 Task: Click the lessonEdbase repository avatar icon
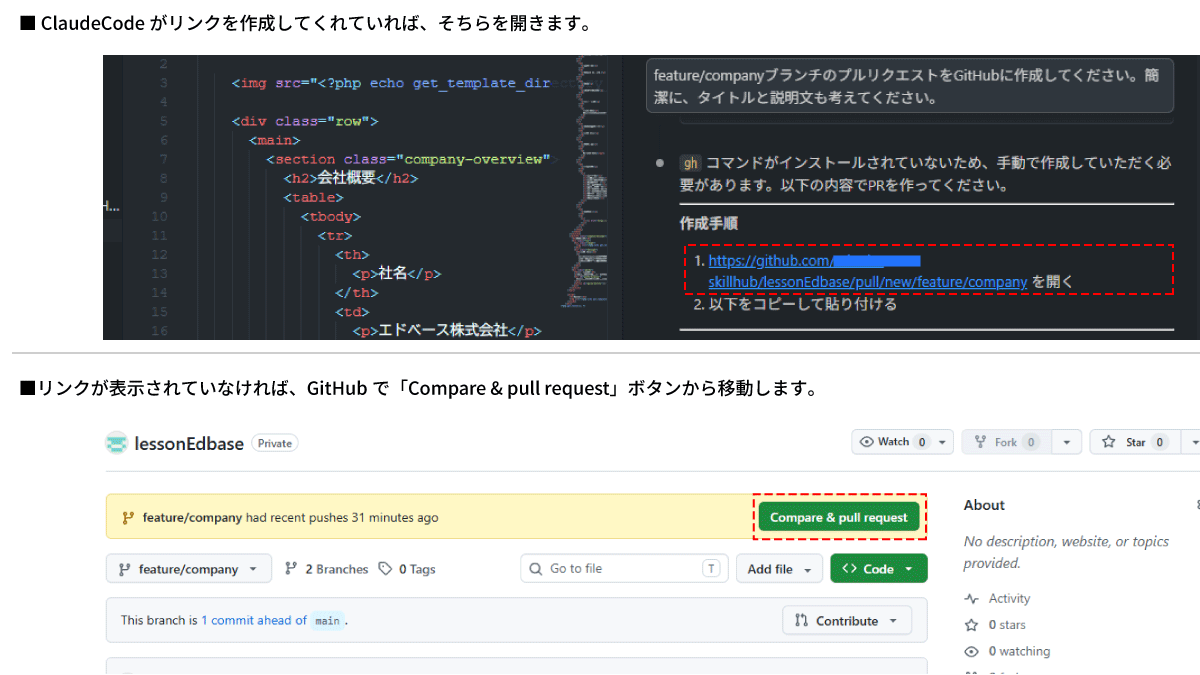(117, 443)
